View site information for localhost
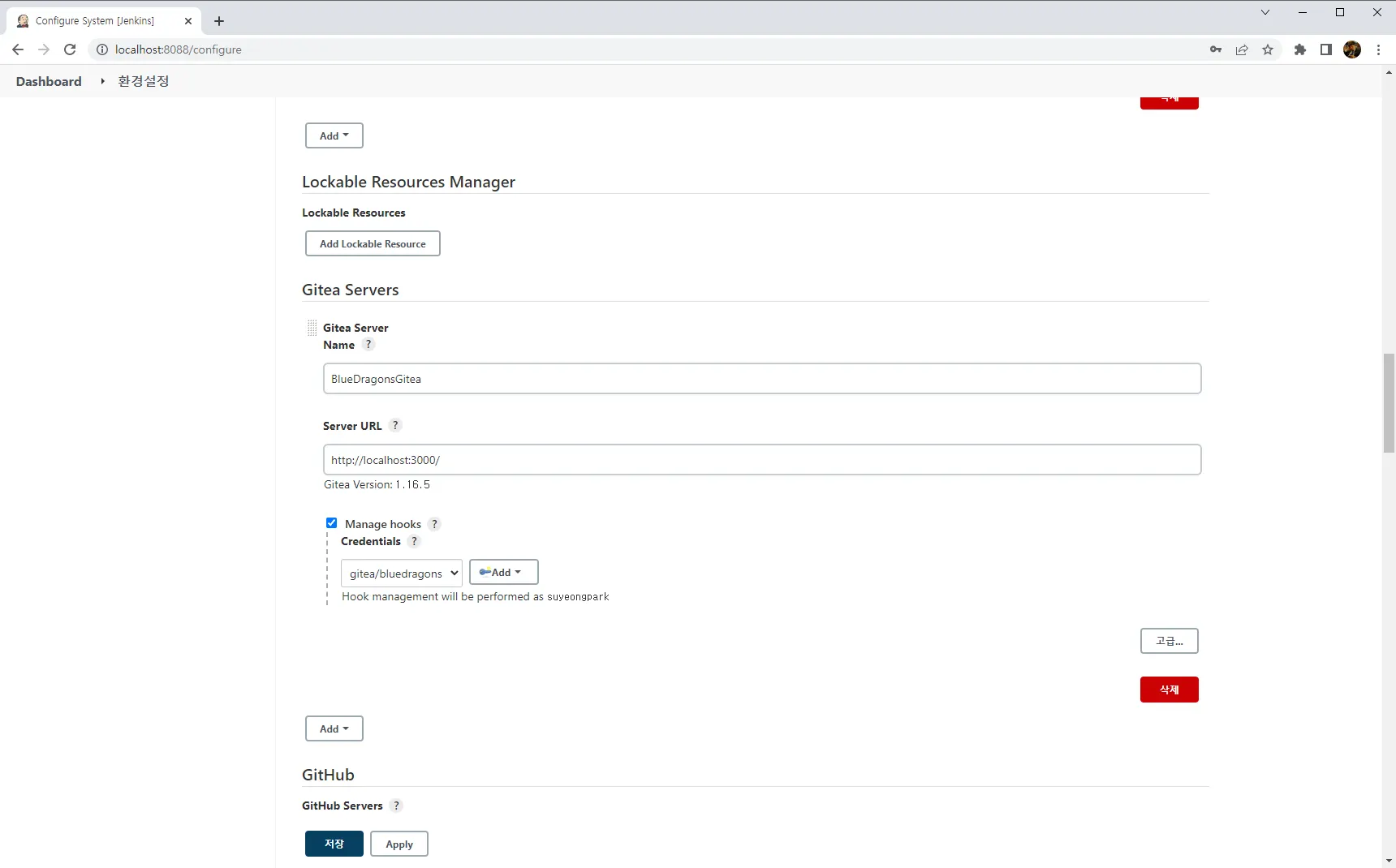The height and width of the screenshot is (868, 1396). (102, 49)
